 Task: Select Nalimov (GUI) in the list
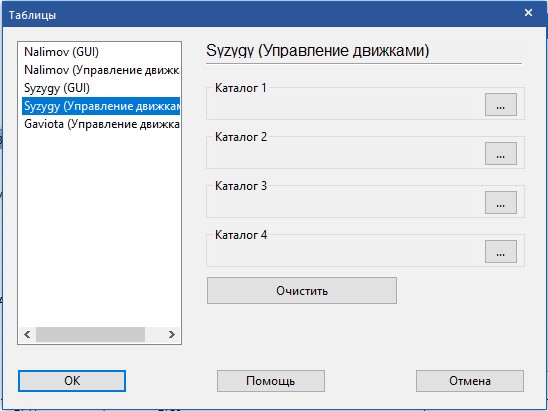point(101,52)
